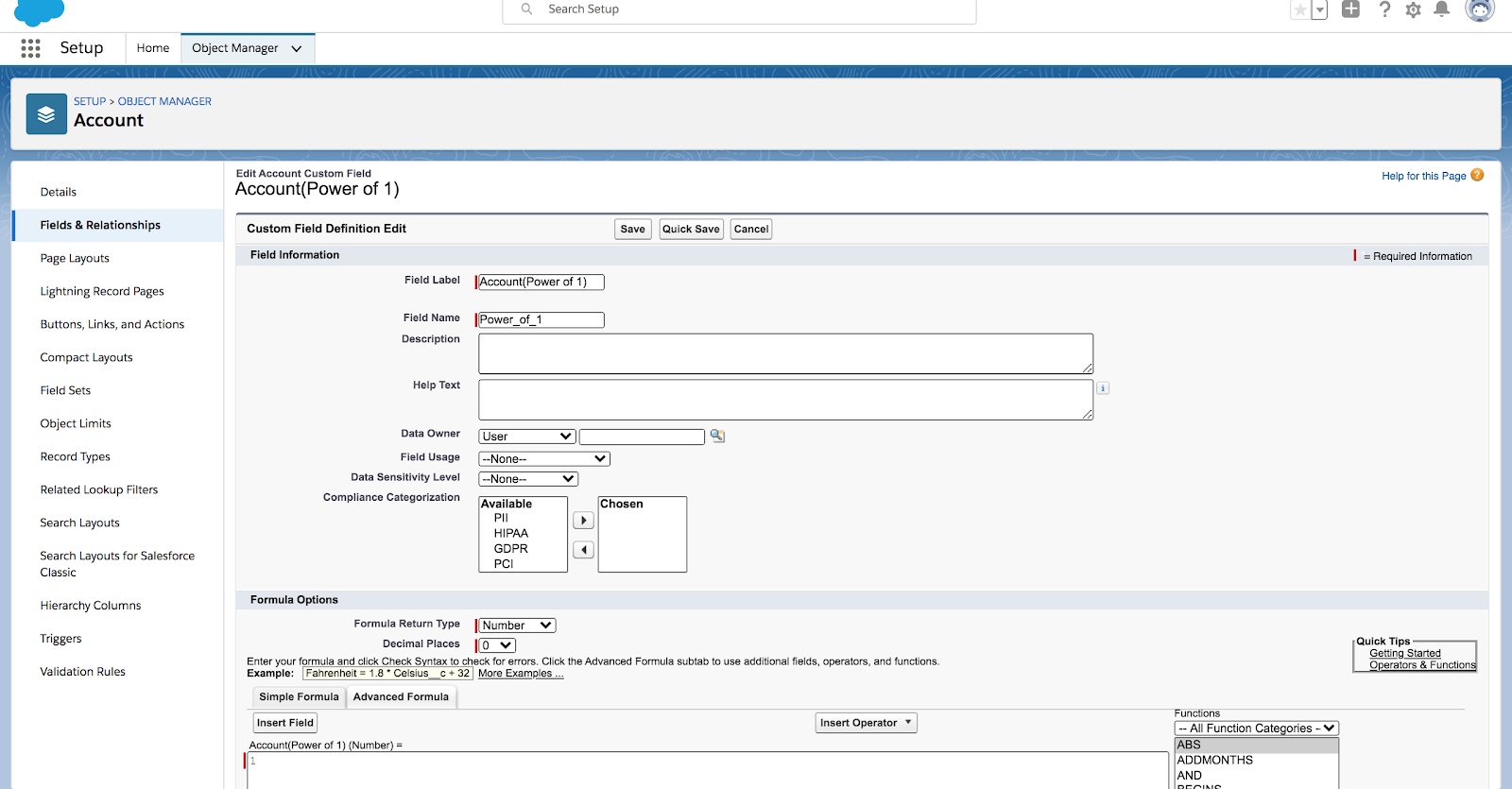Open the Field Usage dropdown
The image size is (1512, 789).
click(x=544, y=458)
